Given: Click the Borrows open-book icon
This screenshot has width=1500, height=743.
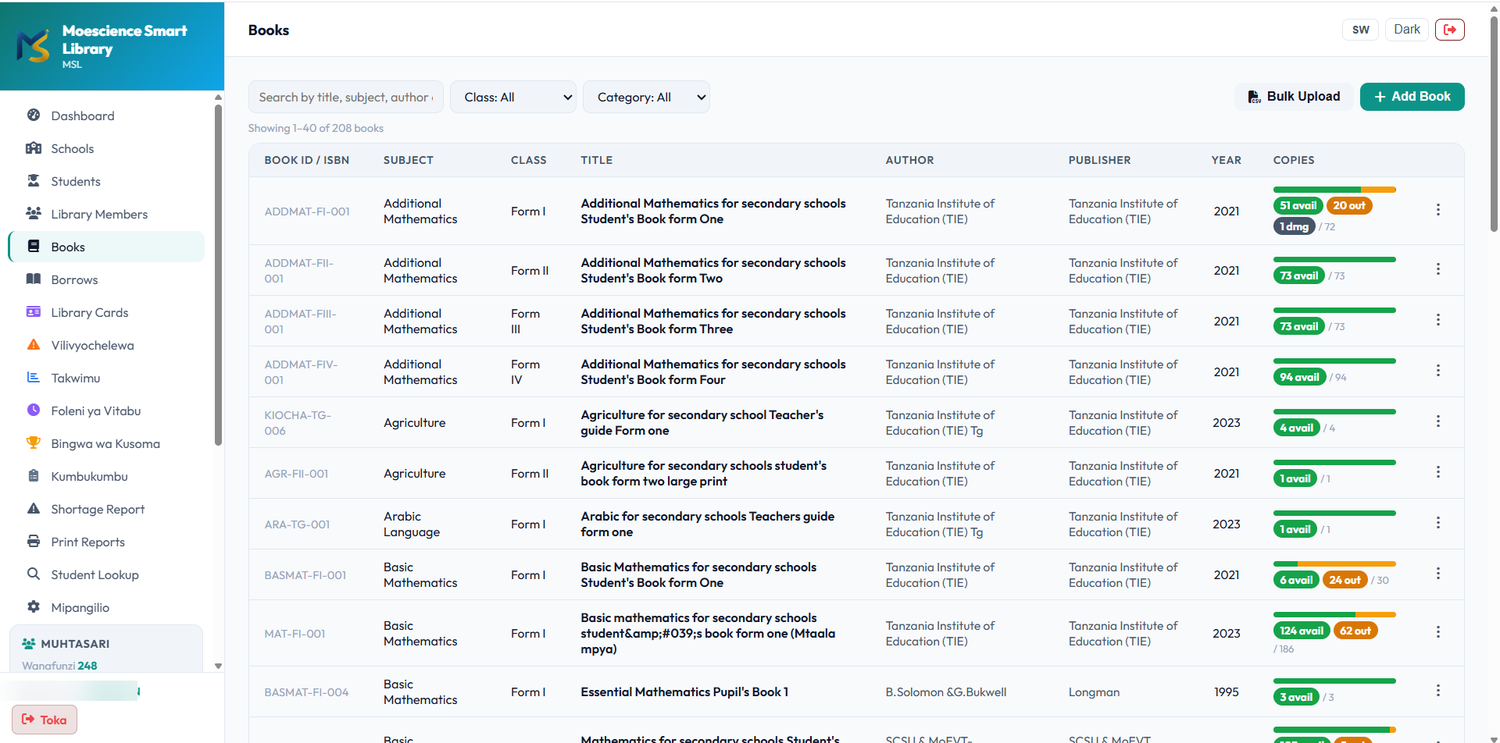Looking at the screenshot, I should [34, 280].
